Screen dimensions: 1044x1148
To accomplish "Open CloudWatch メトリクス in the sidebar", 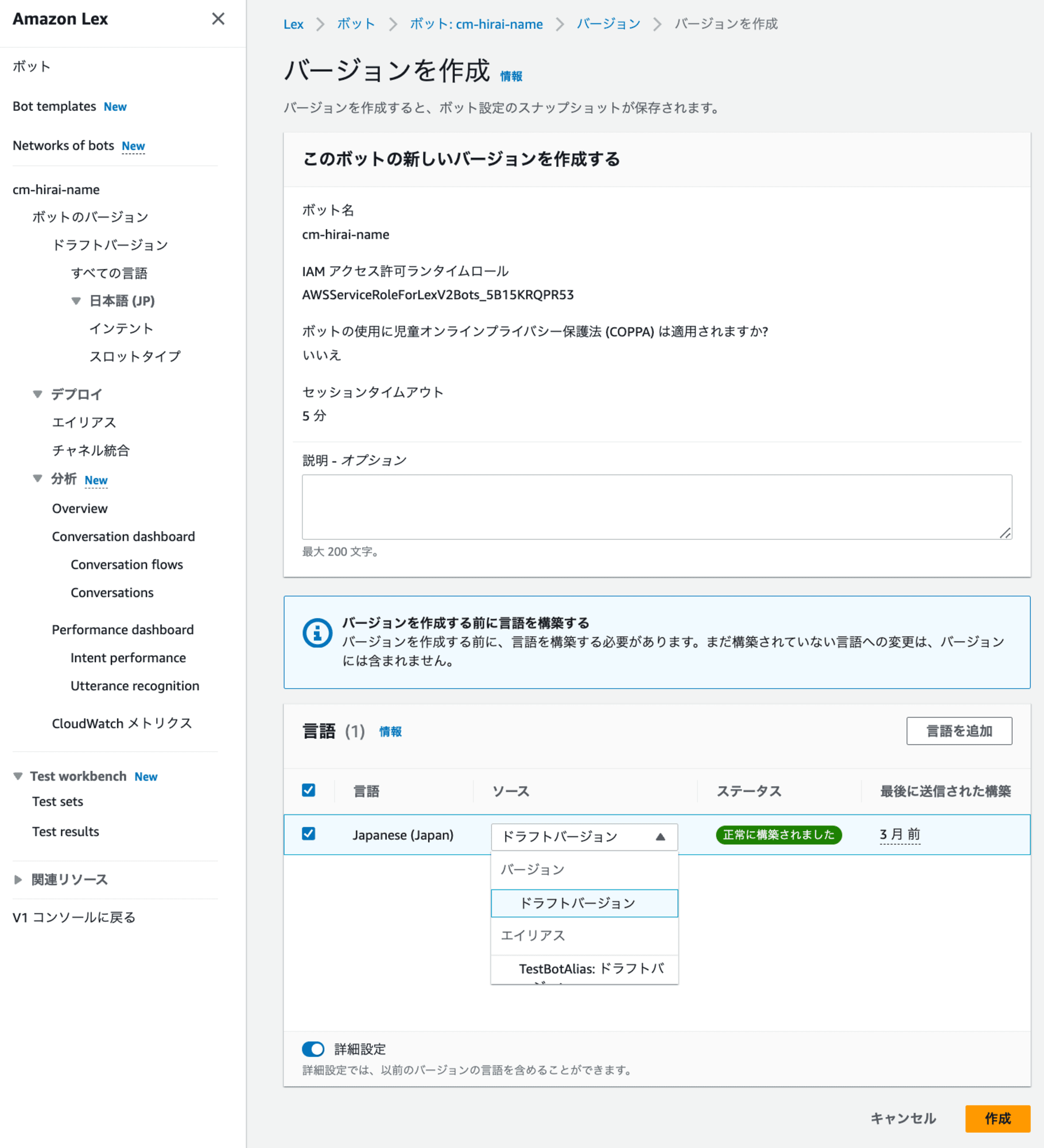I will click(x=122, y=723).
